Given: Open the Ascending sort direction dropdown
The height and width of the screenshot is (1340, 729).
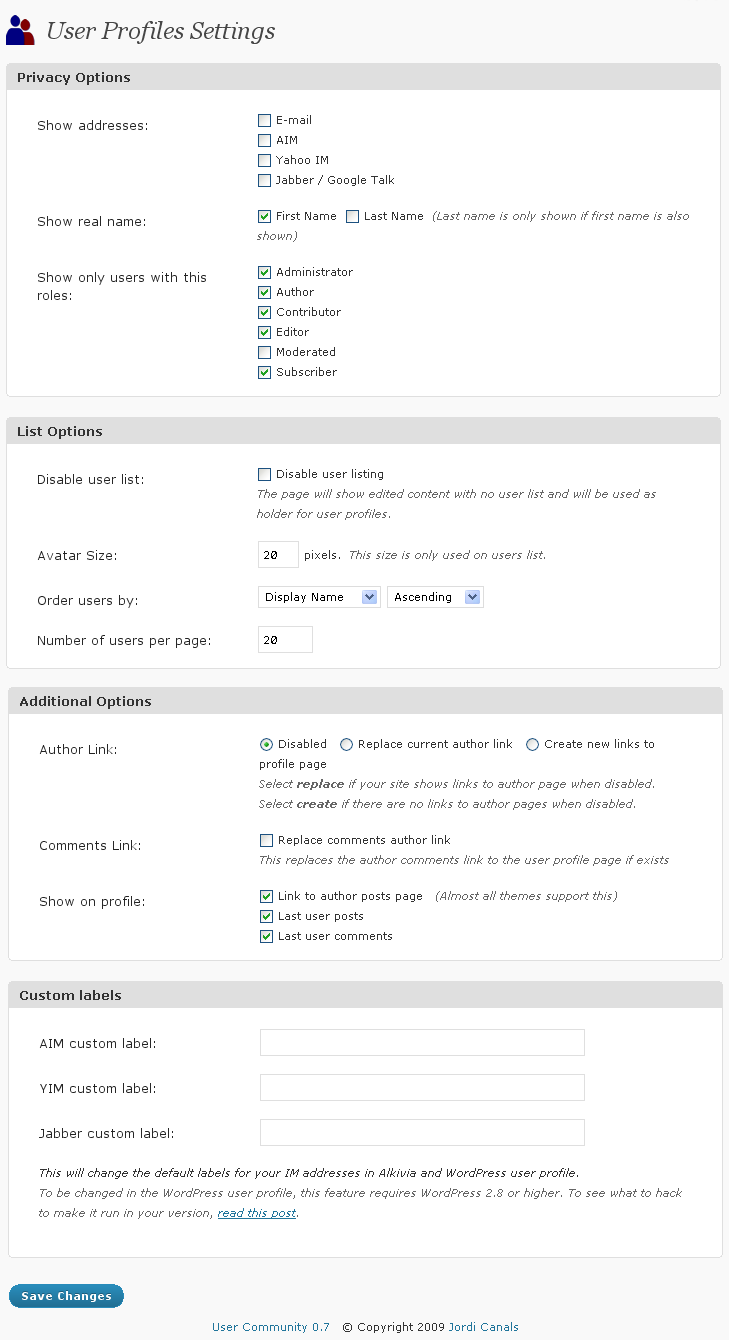Looking at the screenshot, I should pos(436,597).
